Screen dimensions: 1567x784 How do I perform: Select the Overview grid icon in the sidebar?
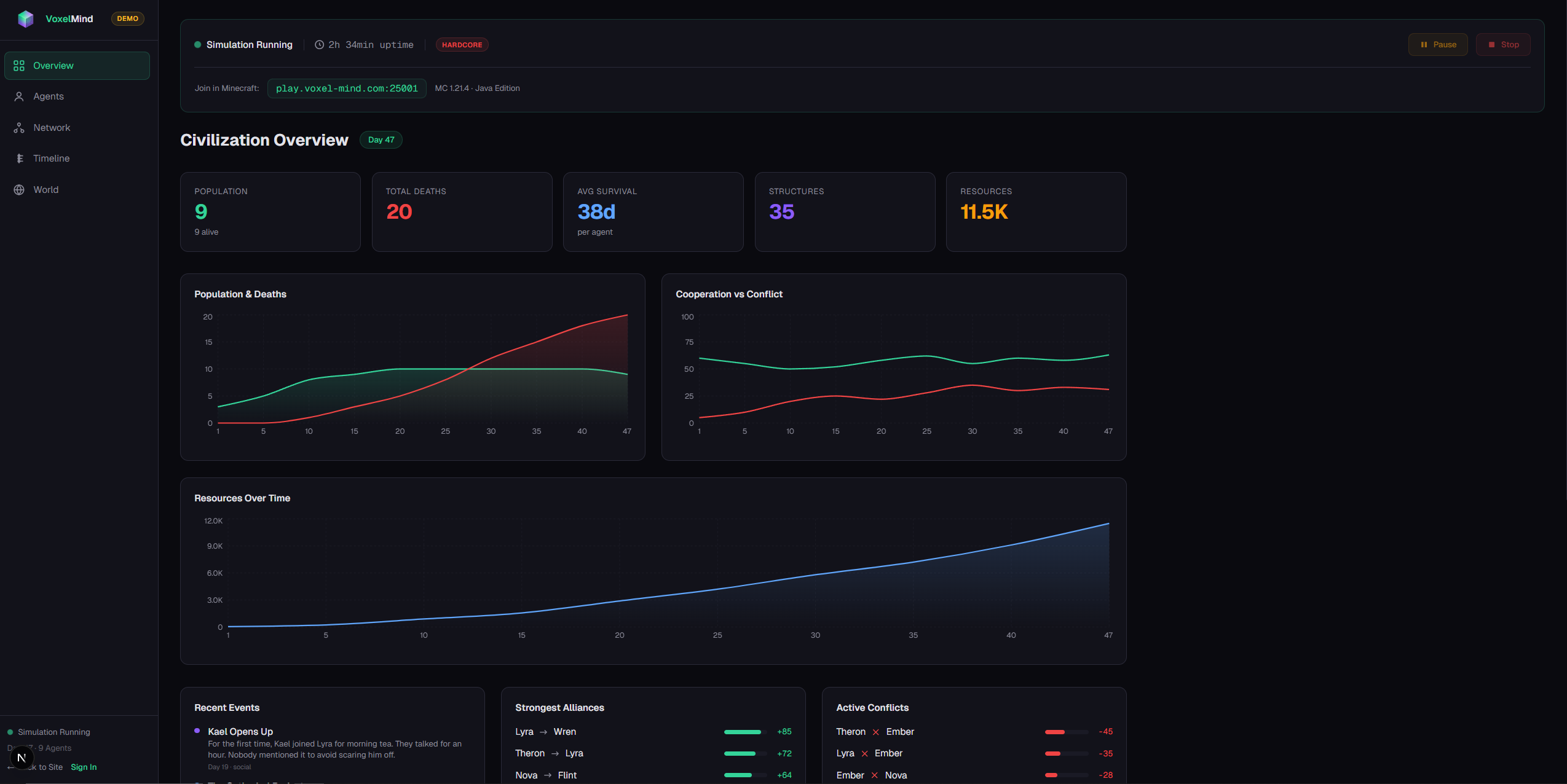tap(18, 65)
